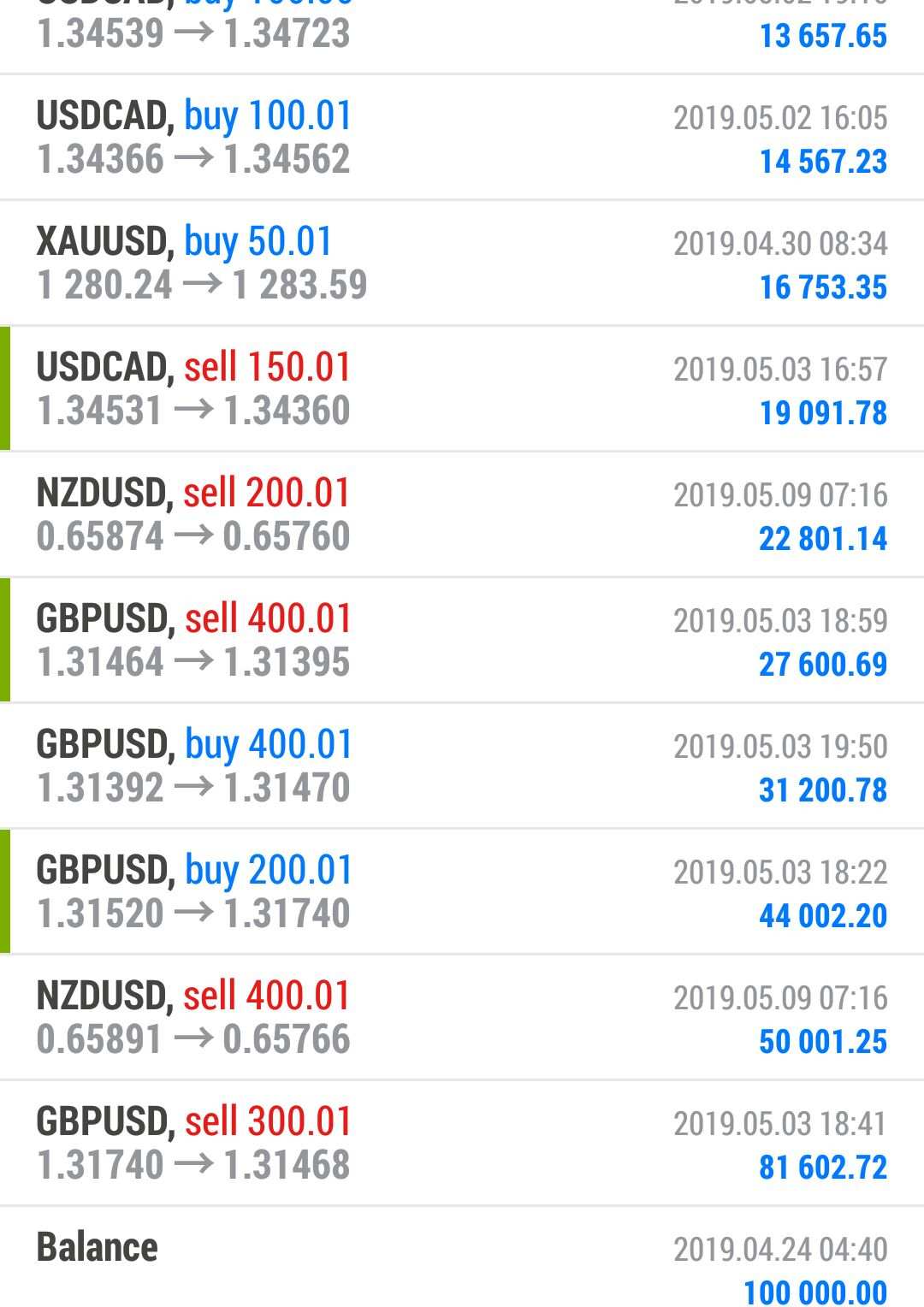This screenshot has height=1307, width=924.
Task: Click the 81 602.72 profit value
Action: tap(823, 1168)
